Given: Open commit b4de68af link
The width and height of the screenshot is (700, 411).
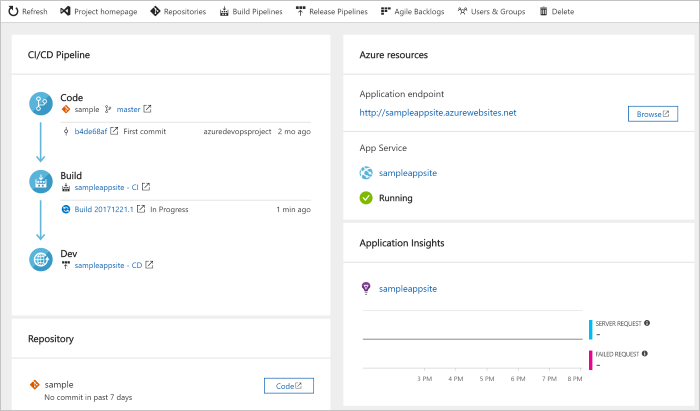Looking at the screenshot, I should 90,131.
